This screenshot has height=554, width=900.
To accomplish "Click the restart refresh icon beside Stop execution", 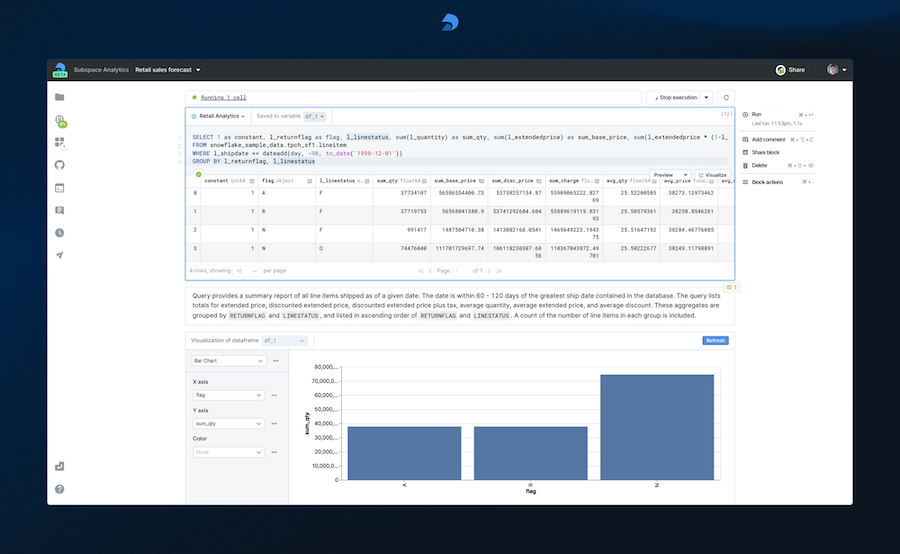I will [726, 97].
